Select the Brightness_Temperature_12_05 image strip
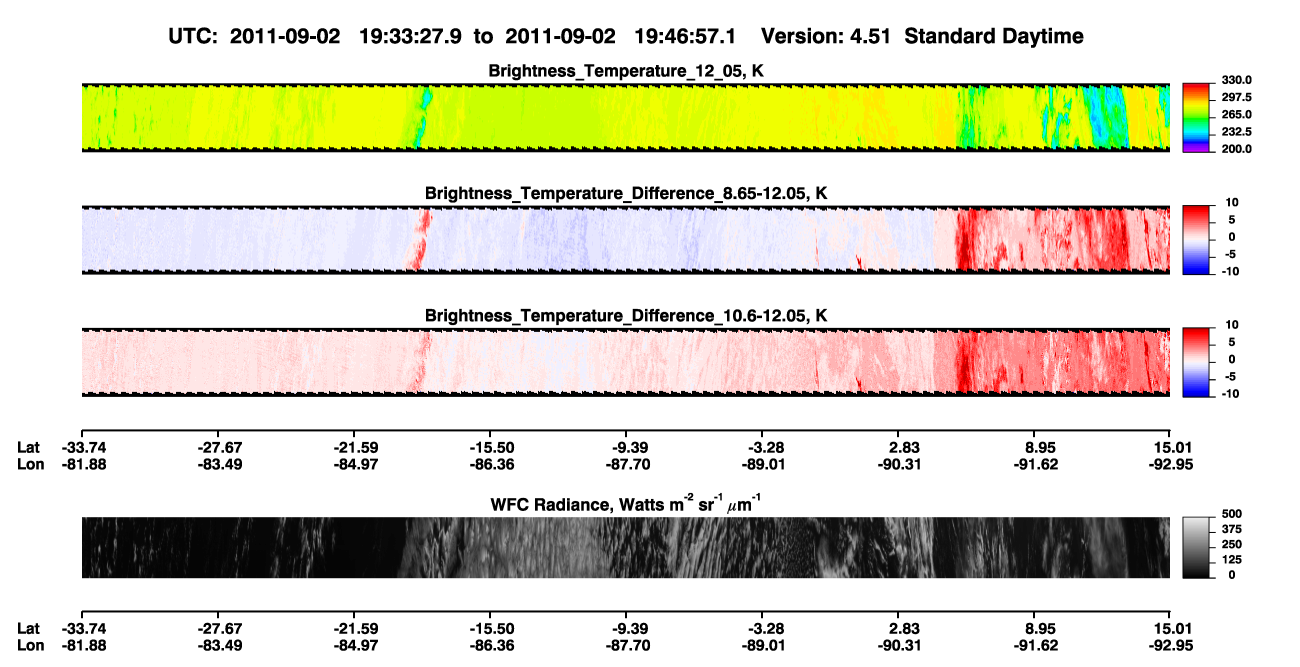This screenshot has height=667, width=1300. [x=625, y=117]
